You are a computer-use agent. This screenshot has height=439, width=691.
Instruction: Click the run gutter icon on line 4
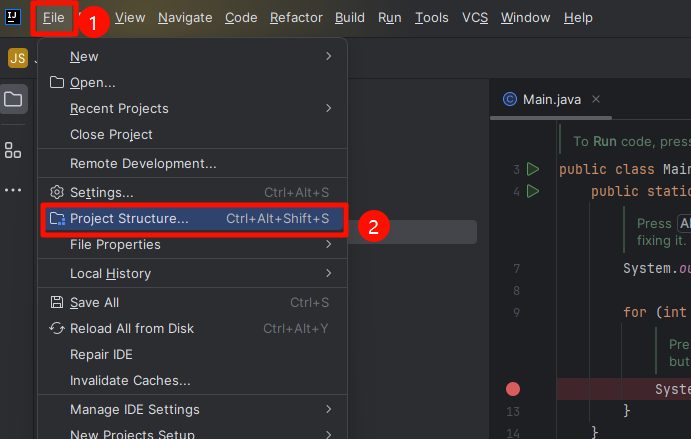[x=533, y=191]
